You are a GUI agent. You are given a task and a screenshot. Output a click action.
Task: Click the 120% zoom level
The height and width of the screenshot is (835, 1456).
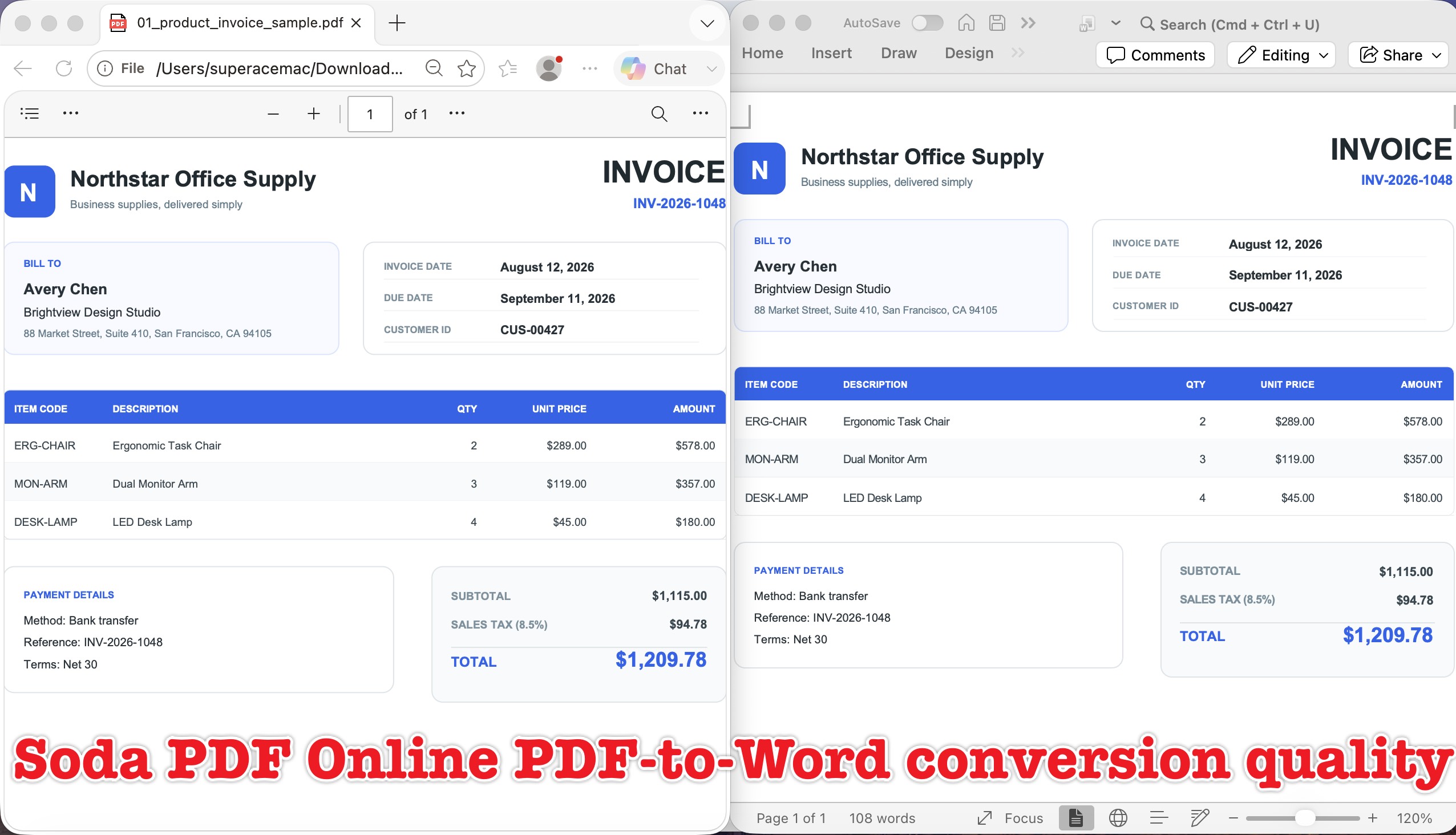point(1414,818)
